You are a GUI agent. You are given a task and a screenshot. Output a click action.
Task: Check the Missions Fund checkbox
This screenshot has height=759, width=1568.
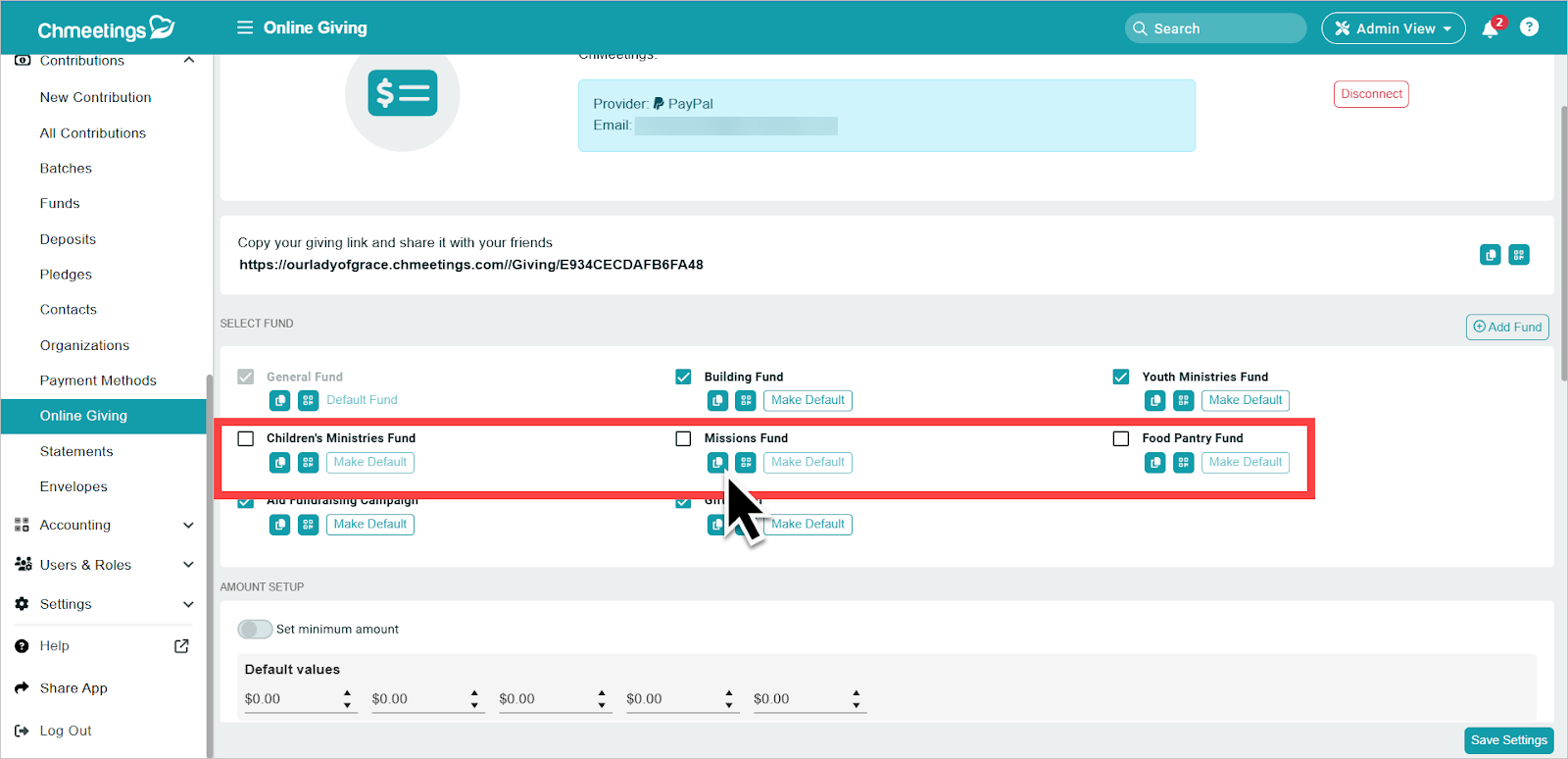pos(683,438)
